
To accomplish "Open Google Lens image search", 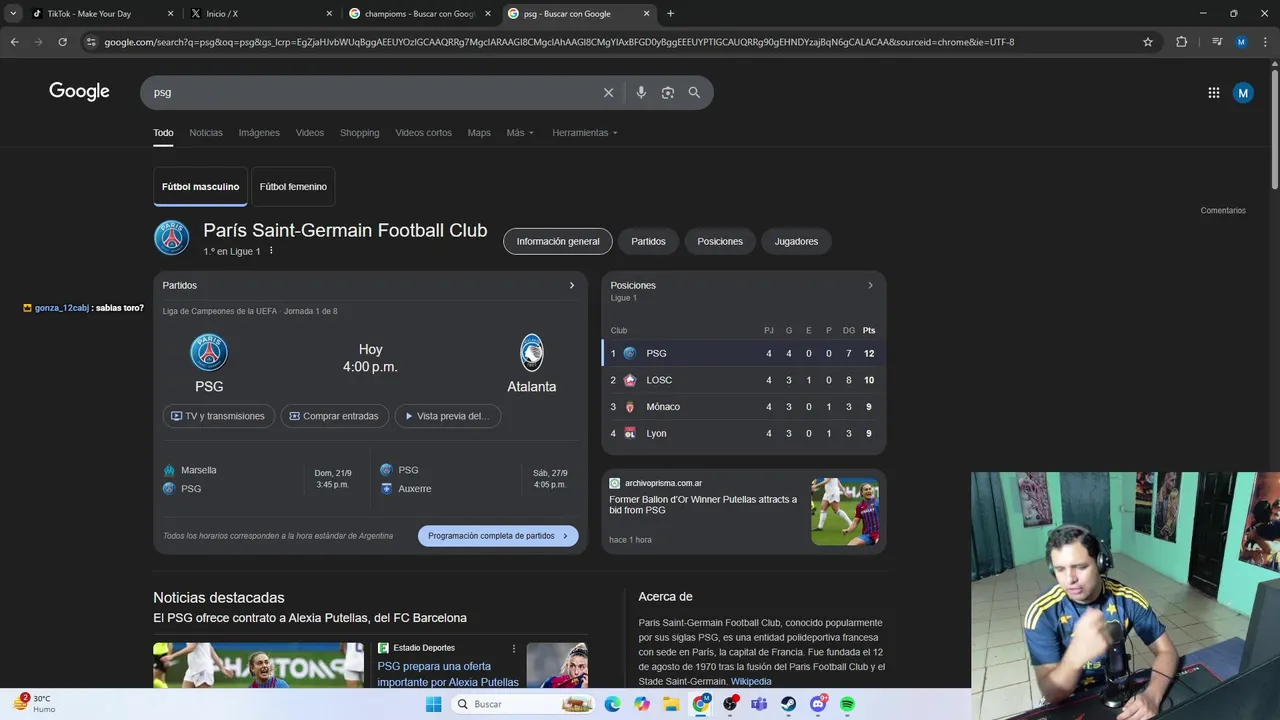I will tap(667, 92).
